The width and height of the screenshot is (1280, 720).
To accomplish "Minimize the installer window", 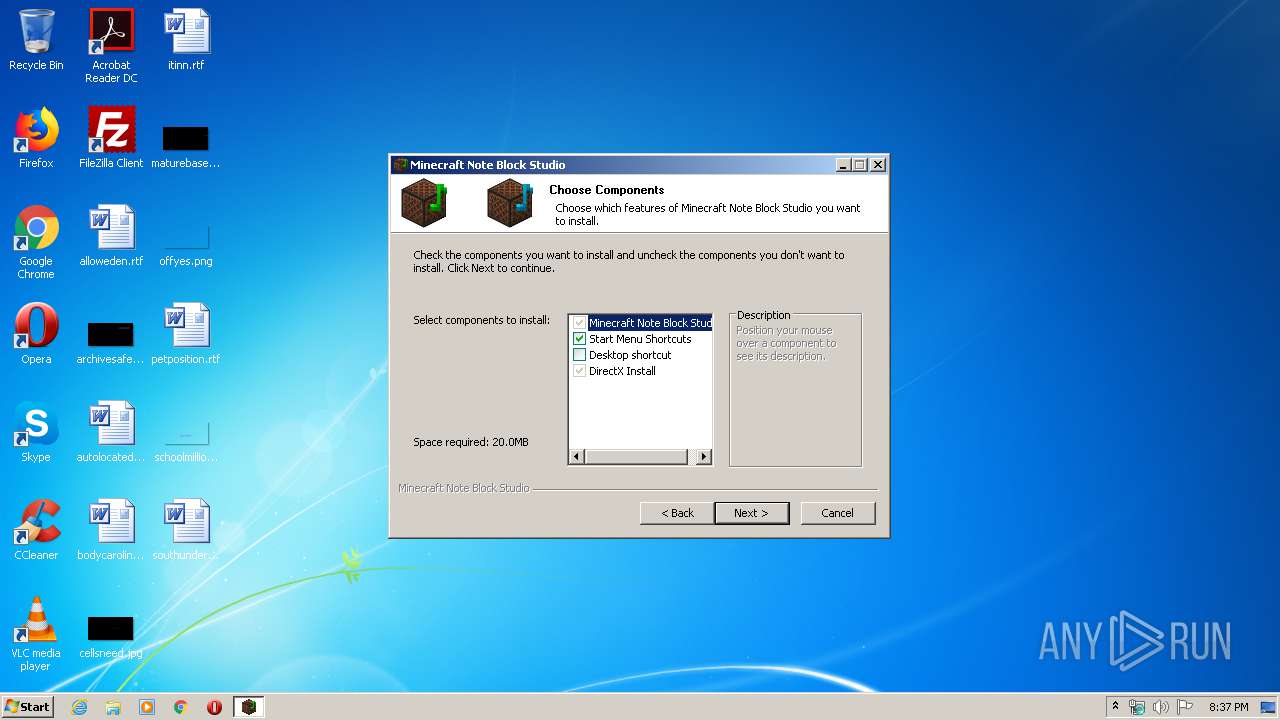I will [x=843, y=165].
